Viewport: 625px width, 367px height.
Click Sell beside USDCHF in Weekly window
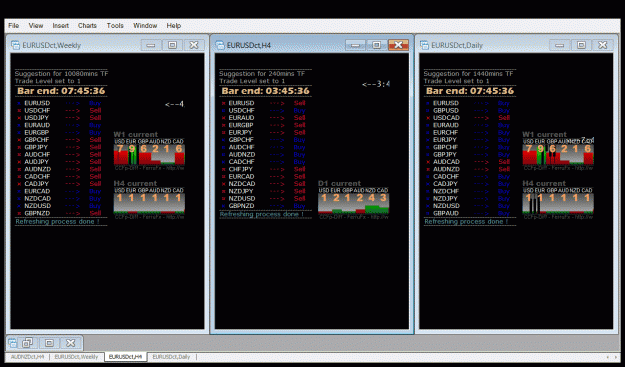(95, 110)
